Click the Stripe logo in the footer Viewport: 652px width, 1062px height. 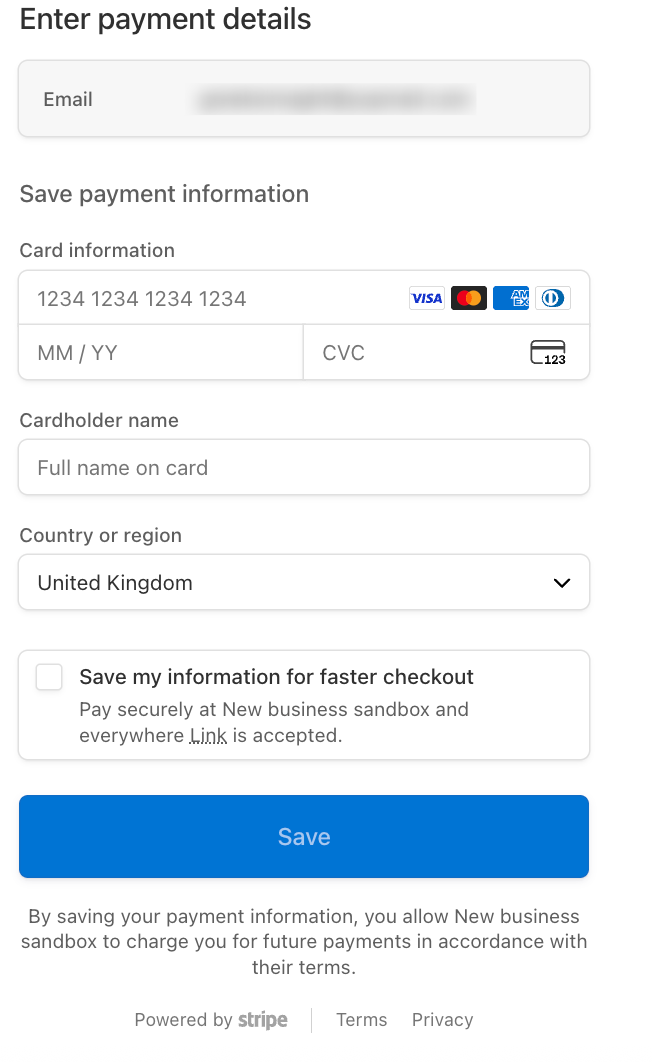(x=262, y=1020)
